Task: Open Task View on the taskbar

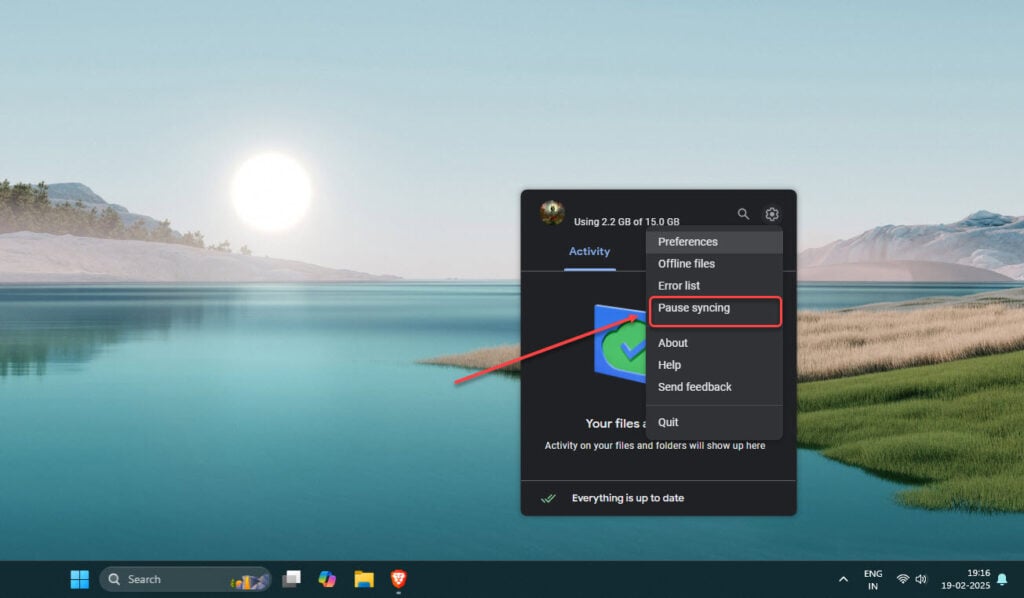Action: (x=291, y=579)
